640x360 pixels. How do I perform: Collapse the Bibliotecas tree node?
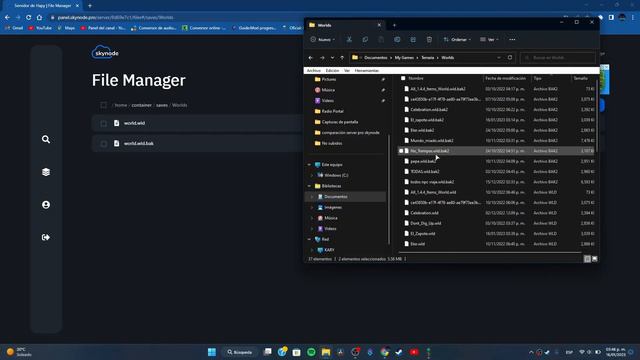(x=309, y=186)
